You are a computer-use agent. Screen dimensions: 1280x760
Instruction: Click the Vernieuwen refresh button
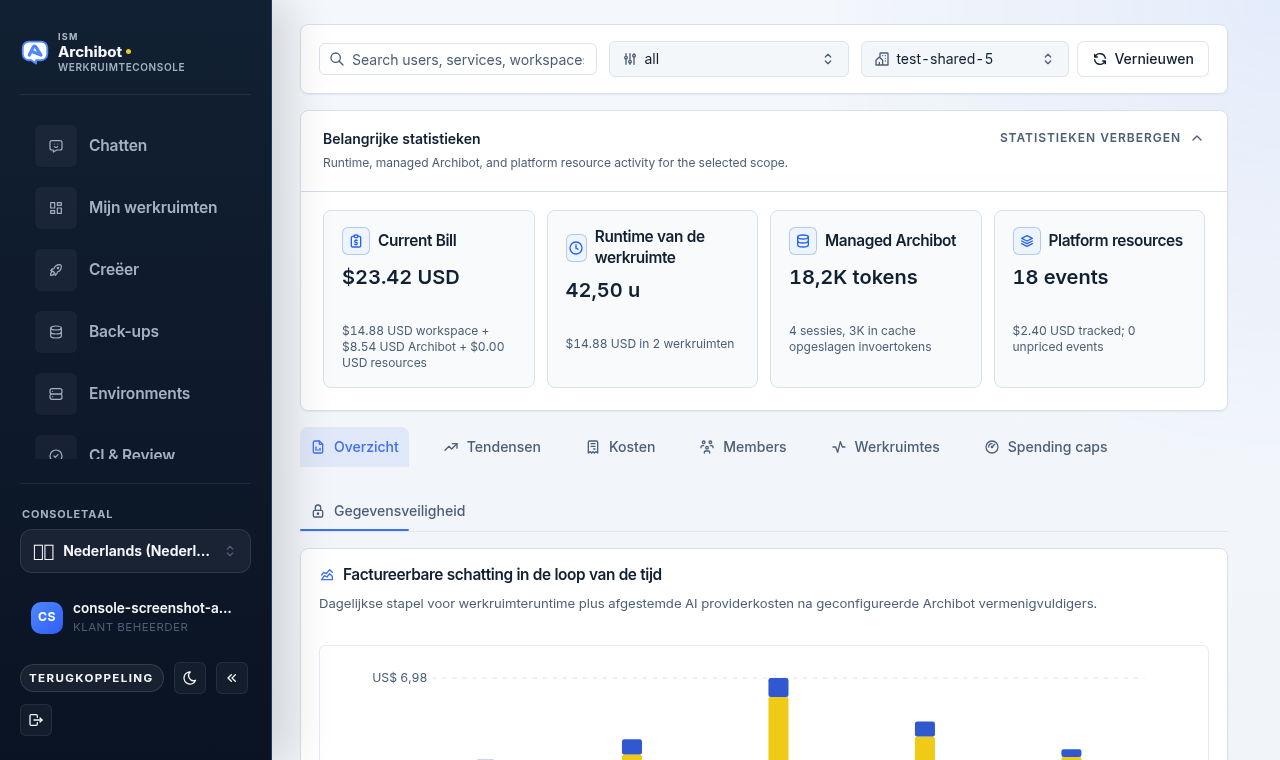pyautogui.click(x=1143, y=59)
